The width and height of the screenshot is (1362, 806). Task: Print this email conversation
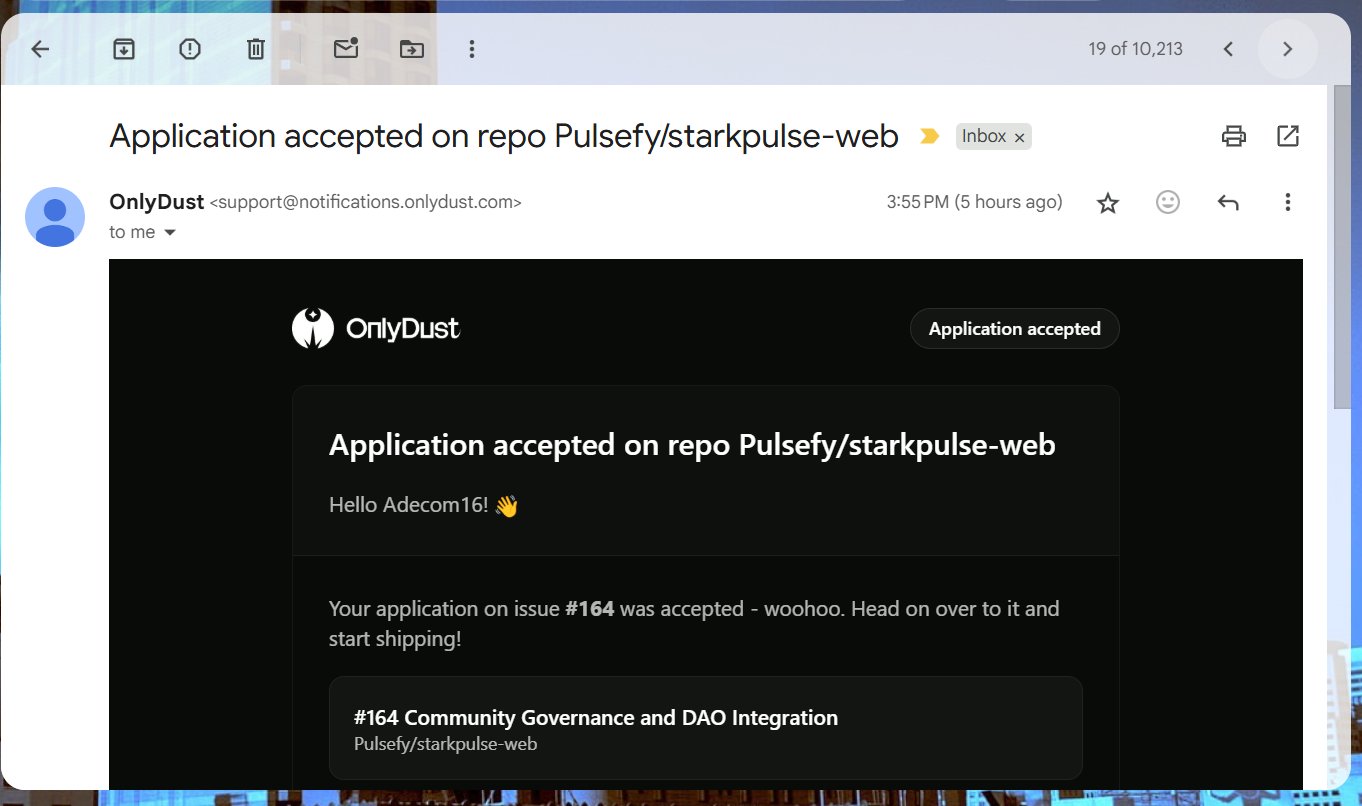[x=1234, y=136]
